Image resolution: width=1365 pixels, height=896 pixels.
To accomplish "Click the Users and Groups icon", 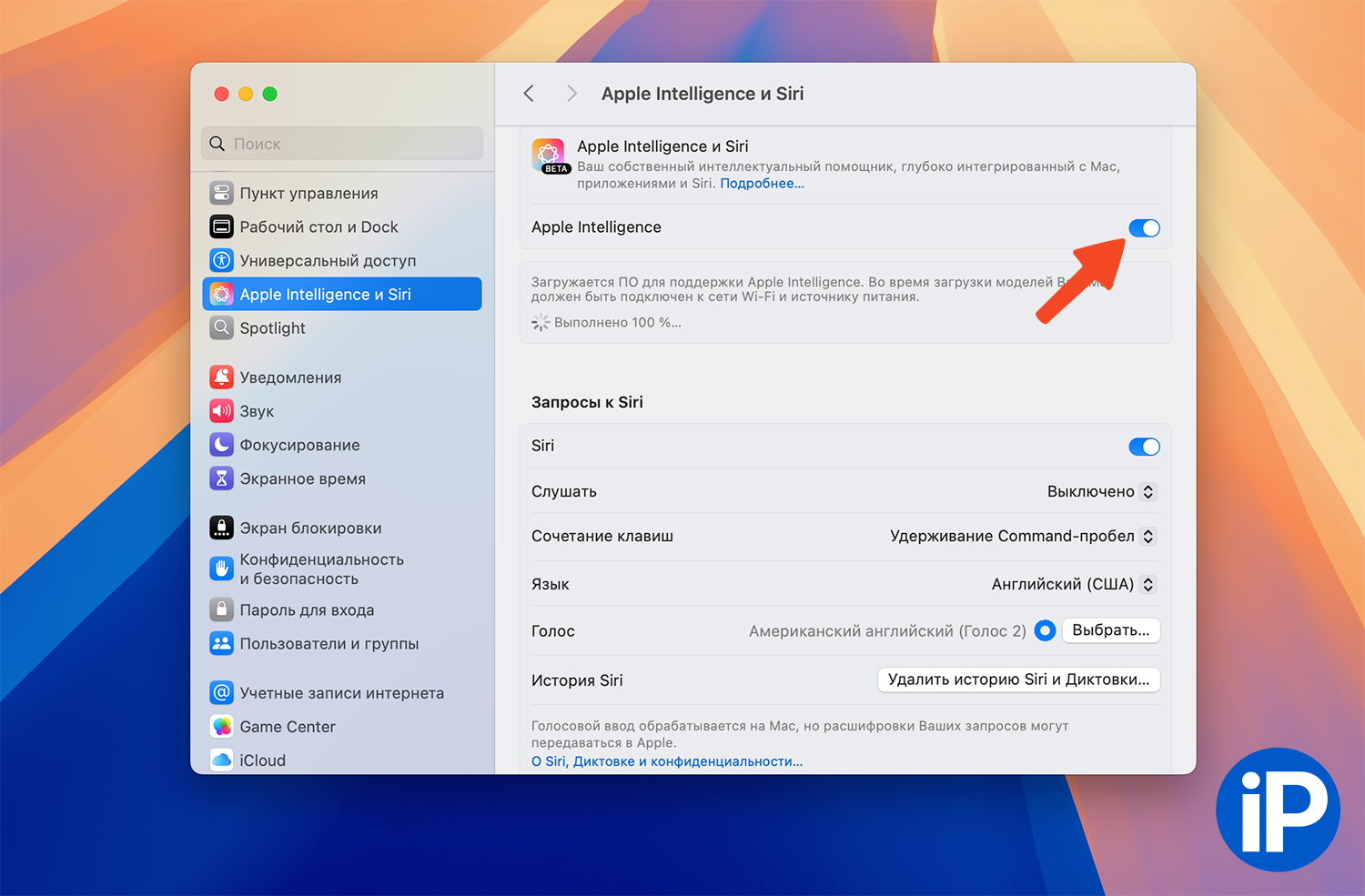I will pyautogui.click(x=221, y=643).
